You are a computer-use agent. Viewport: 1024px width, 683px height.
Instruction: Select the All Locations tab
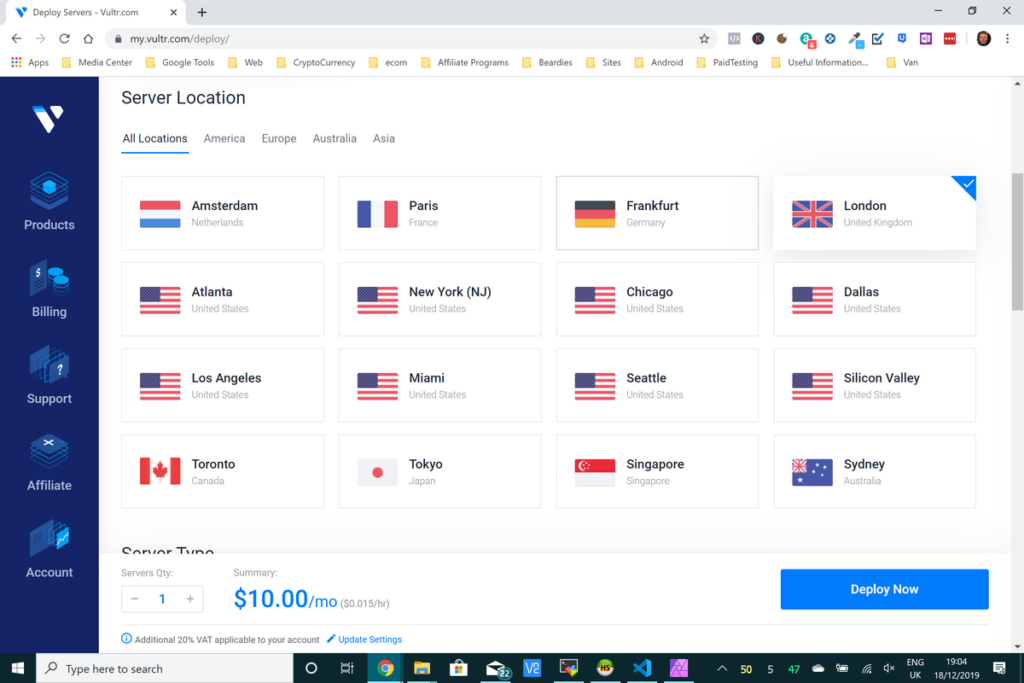tap(155, 138)
